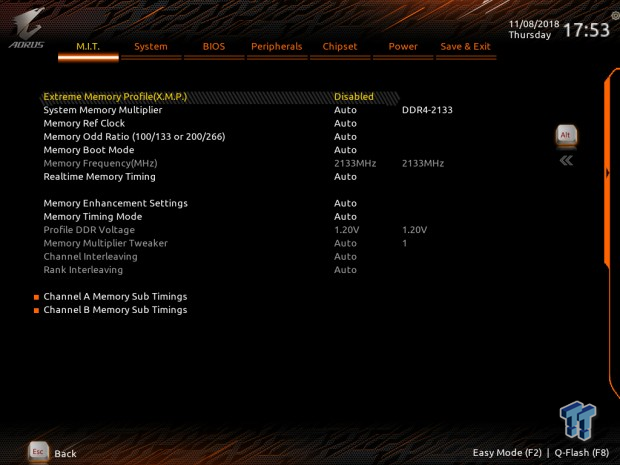The height and width of the screenshot is (465, 620).
Task: Open Memory Odd Ratio Auto value
Action: pos(345,137)
